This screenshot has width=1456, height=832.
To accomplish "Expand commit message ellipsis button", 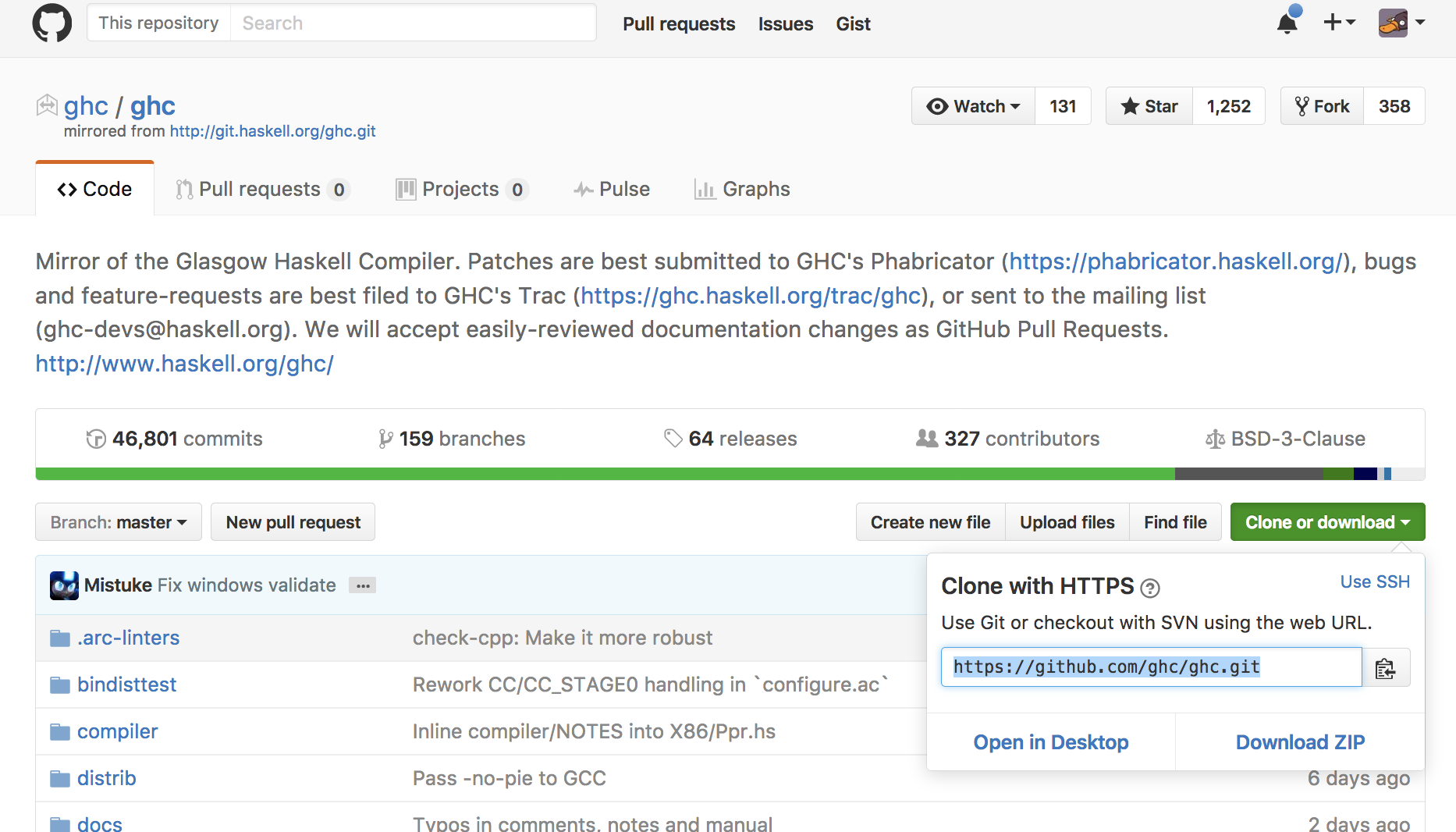I will (x=363, y=585).
